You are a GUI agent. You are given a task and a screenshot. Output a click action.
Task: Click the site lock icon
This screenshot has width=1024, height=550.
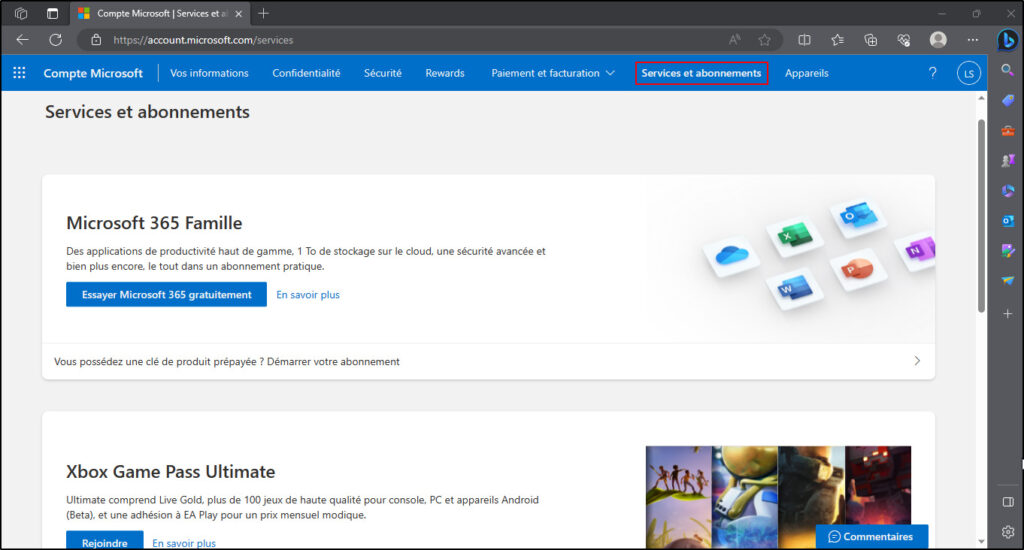[96, 40]
